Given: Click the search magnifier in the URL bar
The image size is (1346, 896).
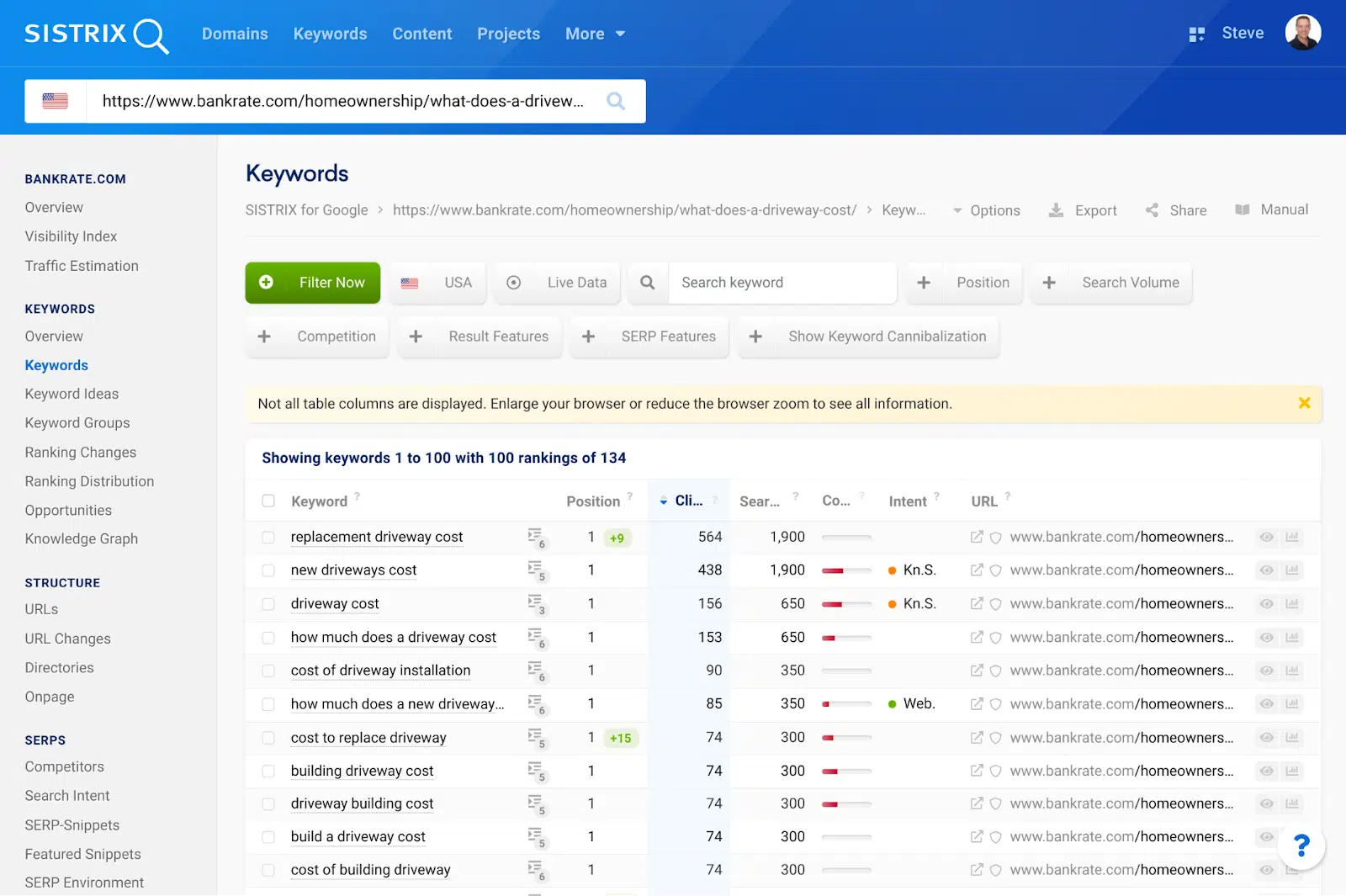Looking at the screenshot, I should (616, 100).
